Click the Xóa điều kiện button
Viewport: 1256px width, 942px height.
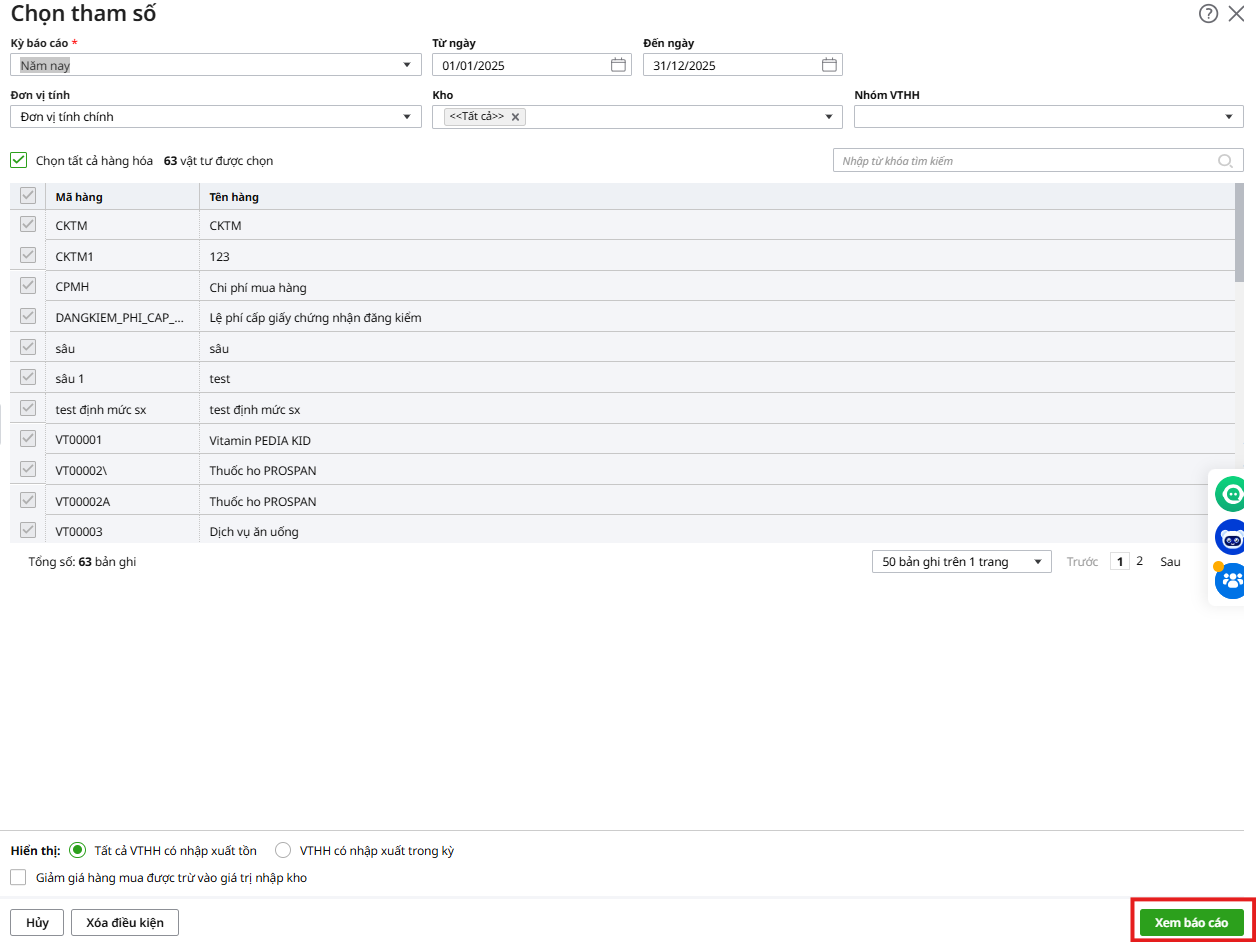(125, 922)
